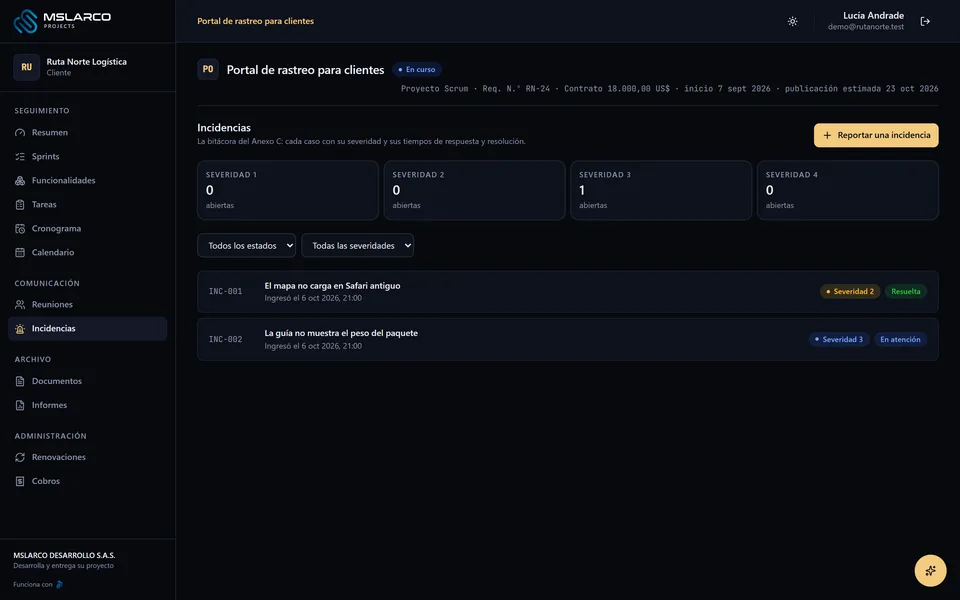Click the email demo@rutanorte.test
960x600 pixels.
click(x=866, y=27)
